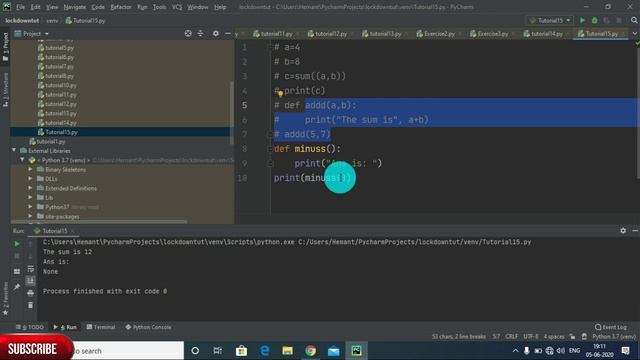640x360 pixels.
Task: Pin the Run tab
Action: point(17,287)
